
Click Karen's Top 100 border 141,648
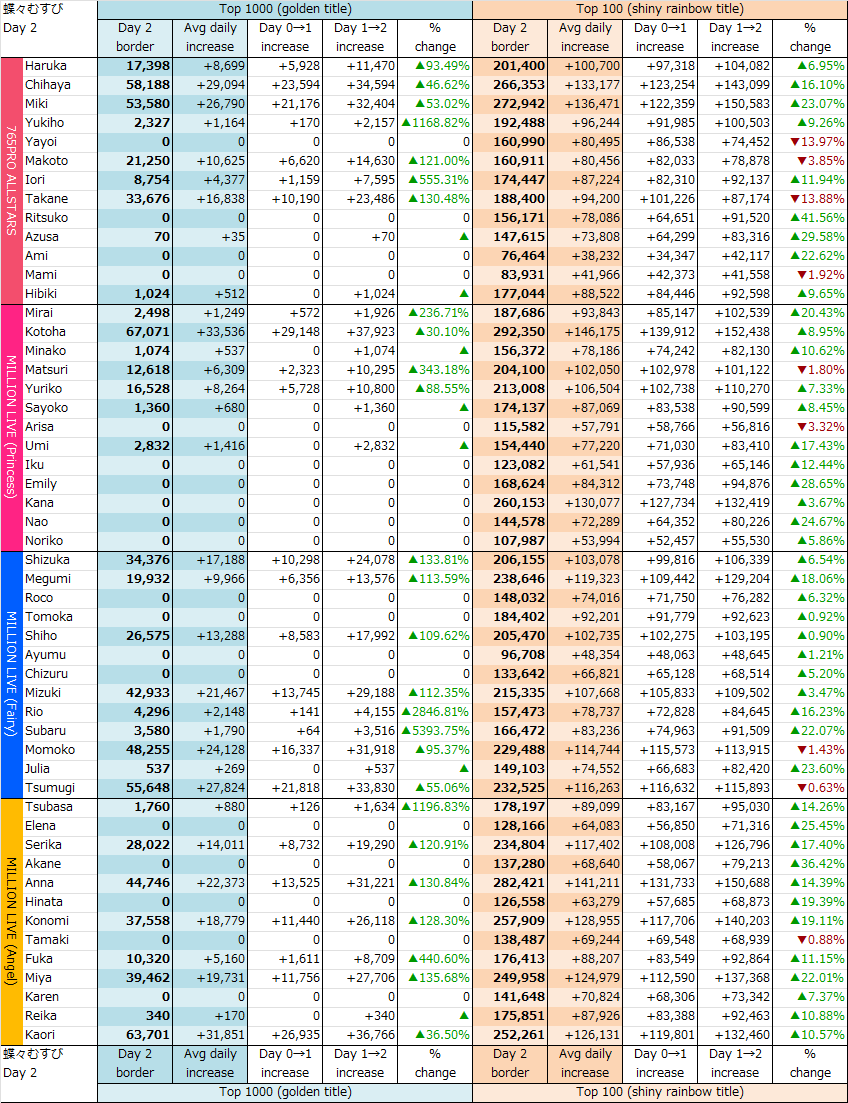(510, 997)
